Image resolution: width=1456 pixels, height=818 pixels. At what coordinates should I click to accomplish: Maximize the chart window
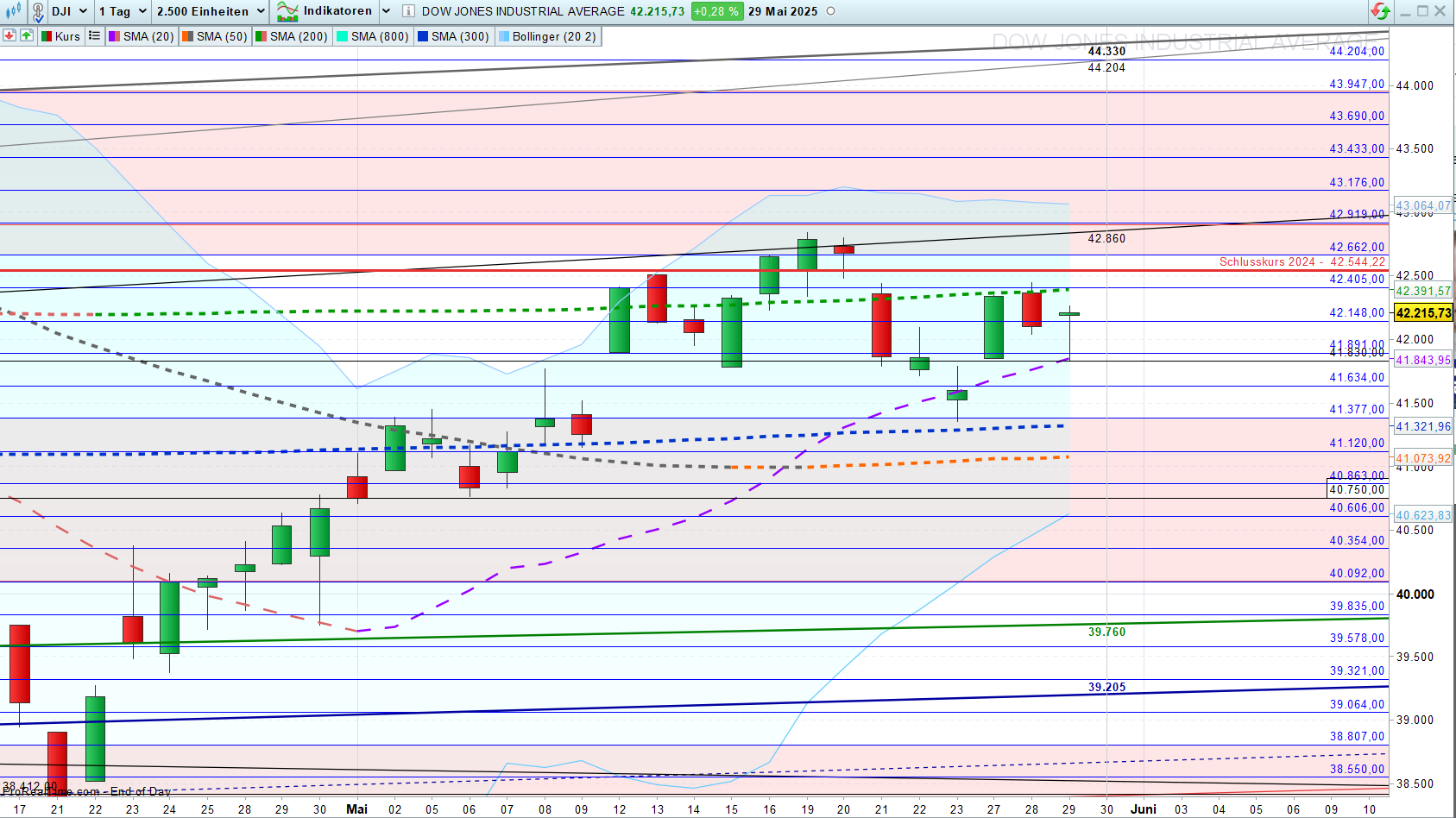(1423, 11)
